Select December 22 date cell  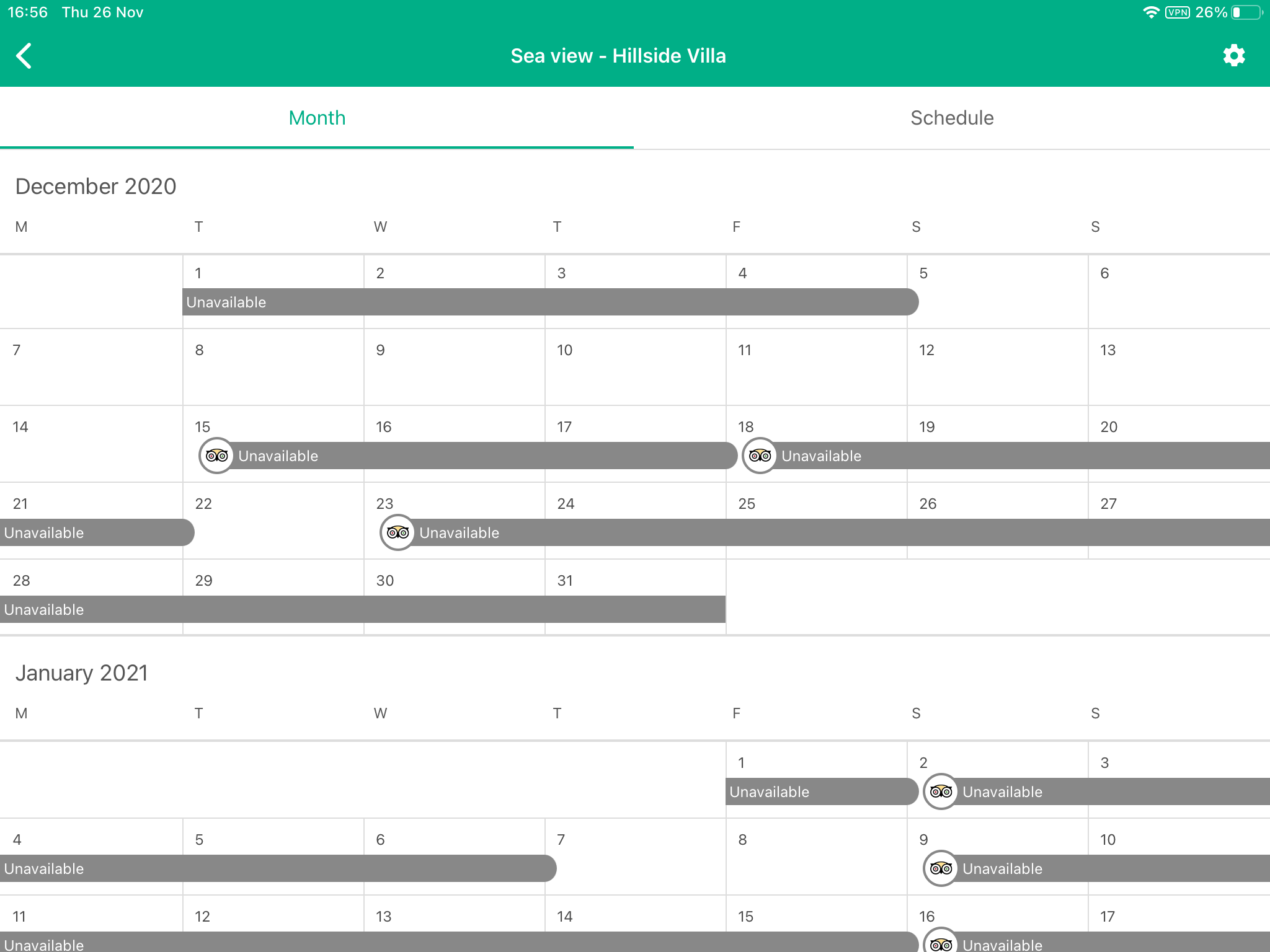coord(273,521)
